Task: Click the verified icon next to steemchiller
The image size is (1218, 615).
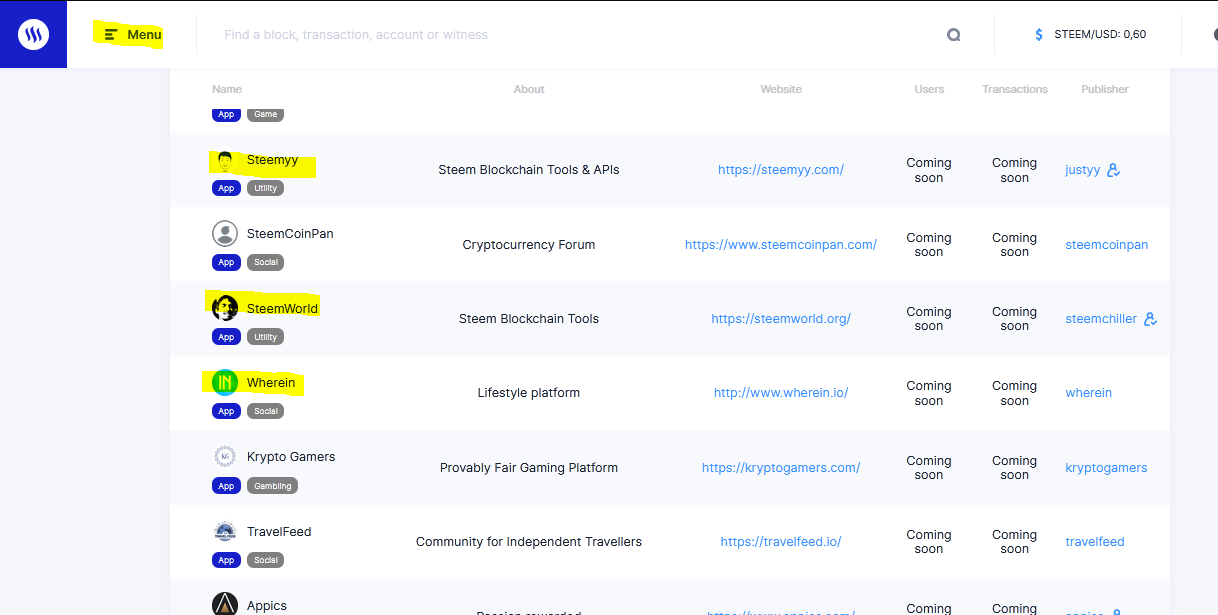Action: pyautogui.click(x=1150, y=319)
